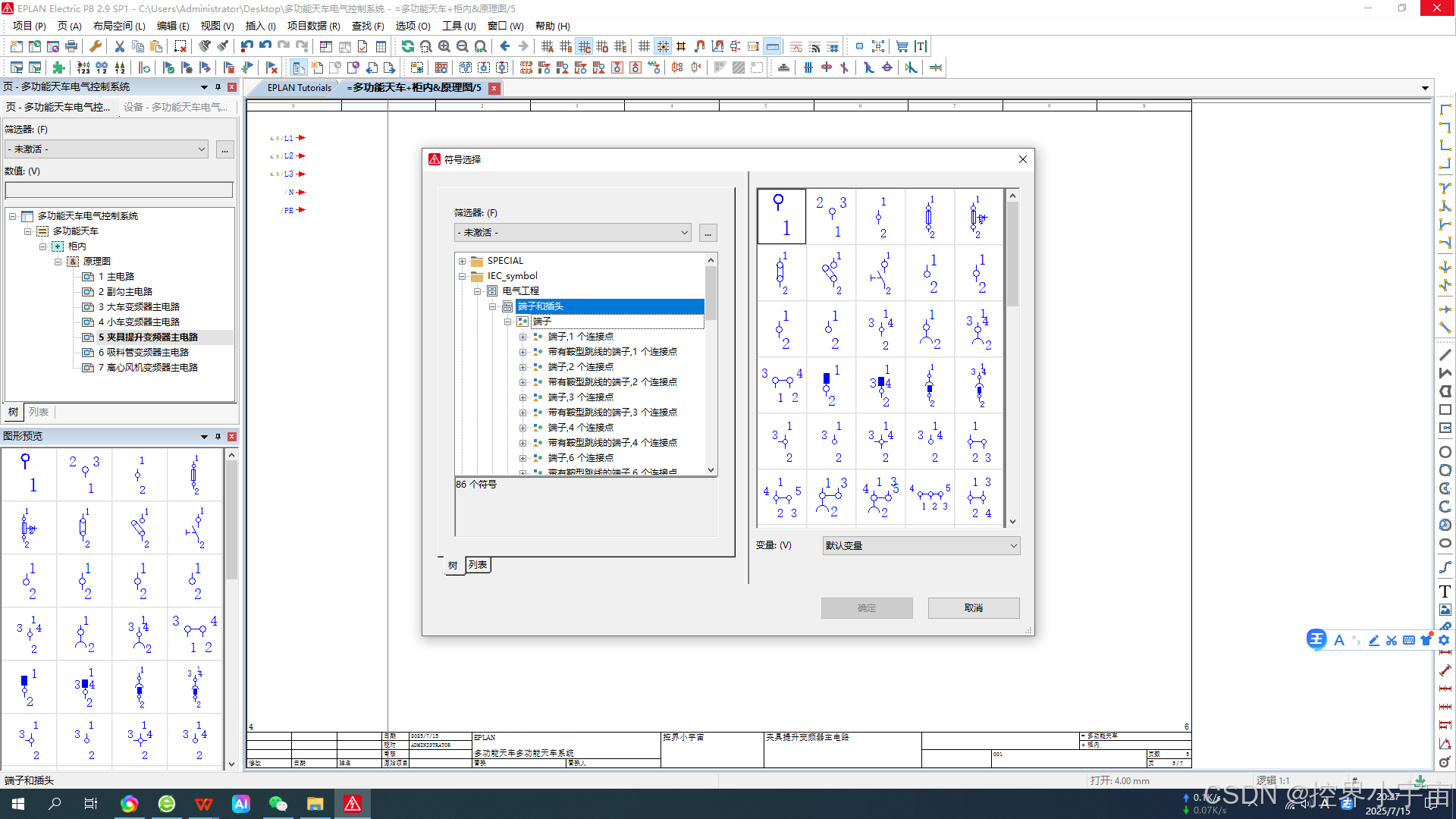Image resolution: width=1456 pixels, height=819 pixels.
Task: Open settings with the wrench icon
Action: click(96, 46)
